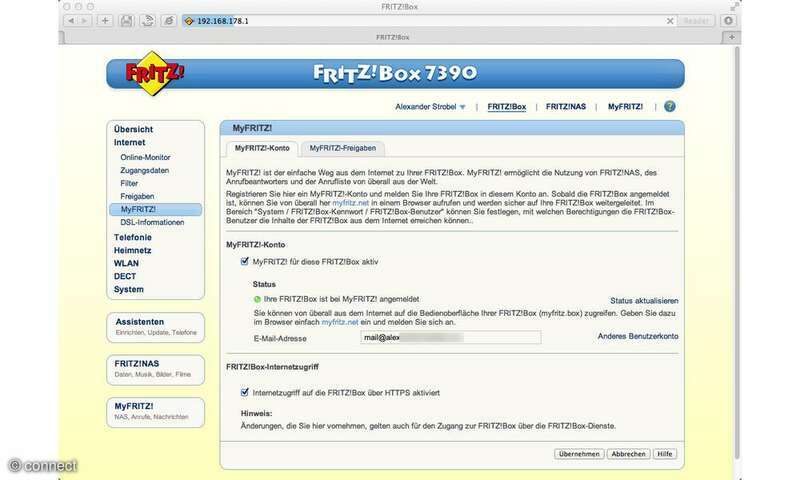Click the Safari back navigation arrow
The width and height of the screenshot is (800, 480).
point(71,20)
